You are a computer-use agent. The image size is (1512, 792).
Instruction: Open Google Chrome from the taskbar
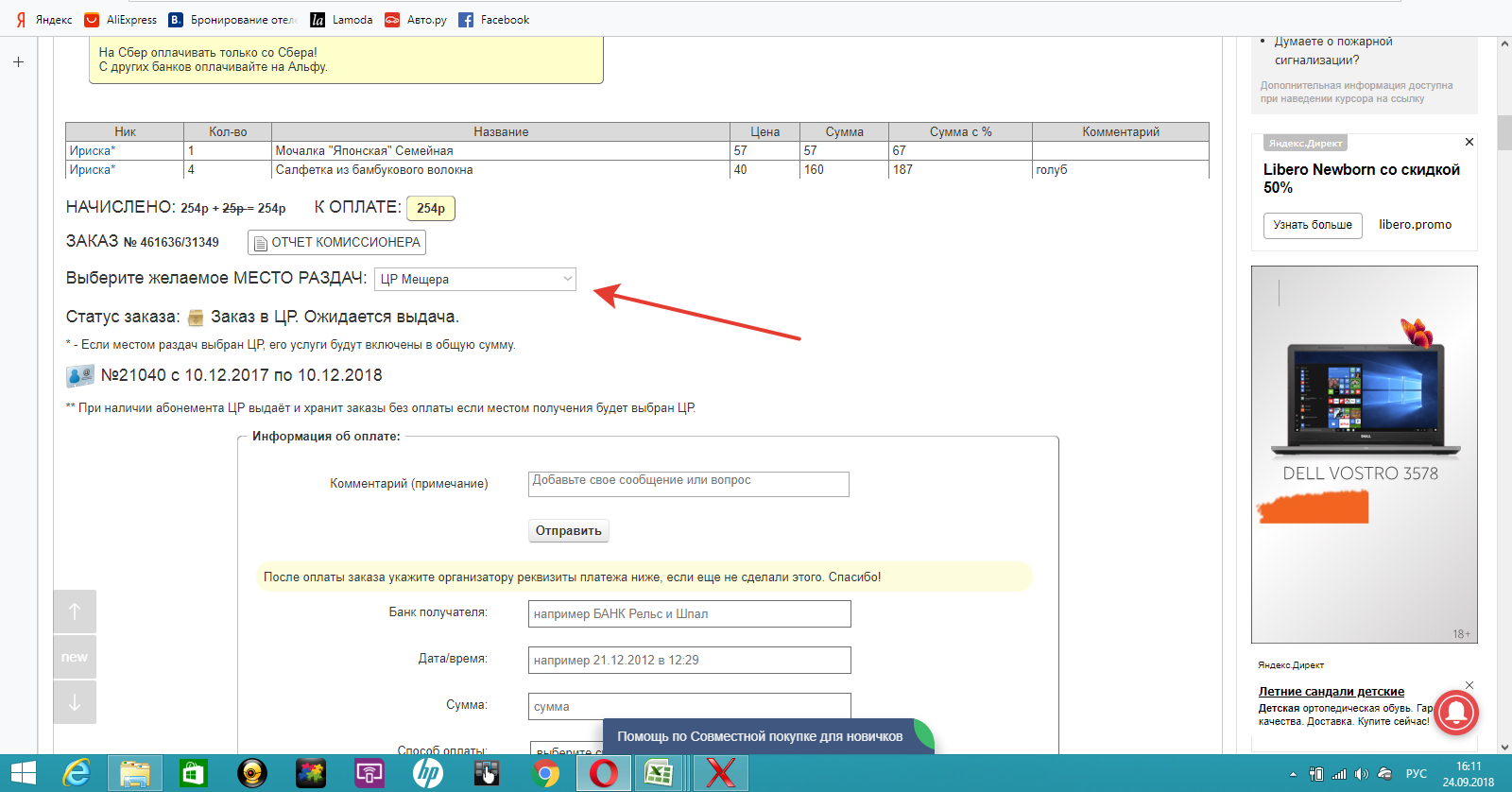coord(544,773)
